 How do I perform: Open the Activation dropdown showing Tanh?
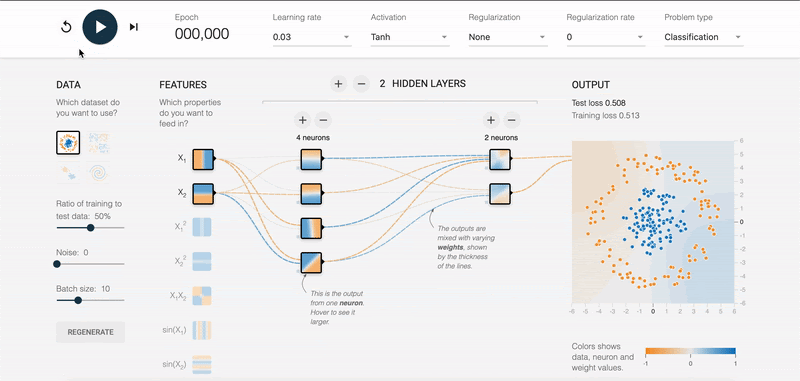[410, 37]
